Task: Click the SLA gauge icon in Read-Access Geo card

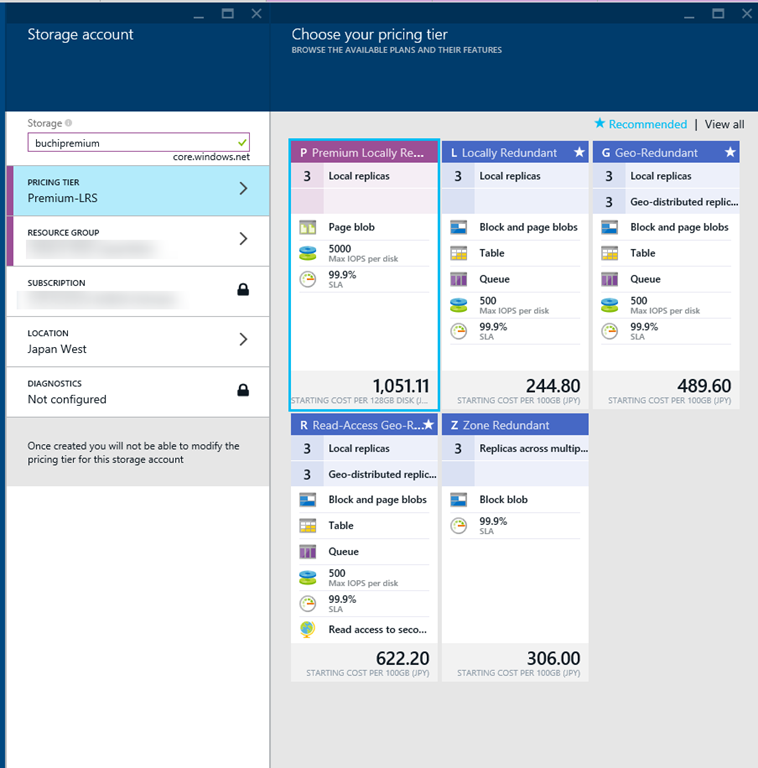Action: click(x=308, y=604)
